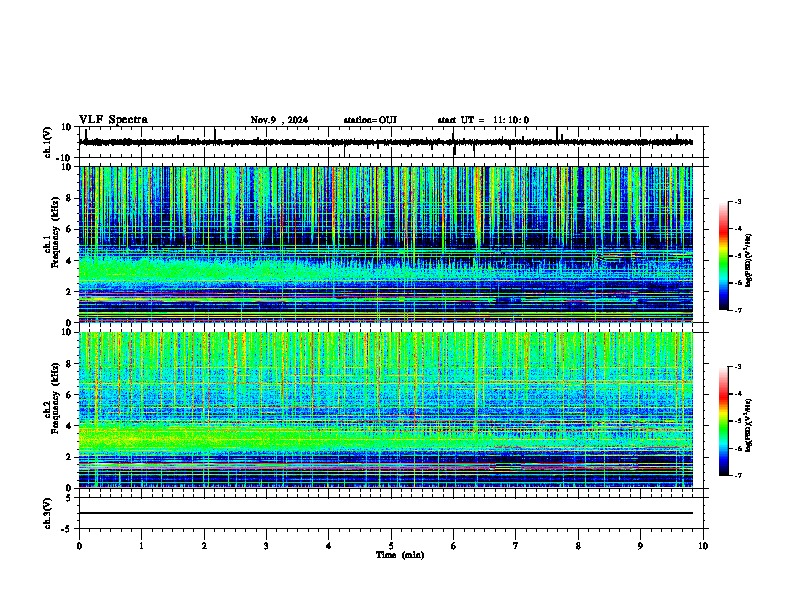Click the "-3" tick on ch.1 colorbar
The height and width of the screenshot is (612, 792).
tap(738, 202)
